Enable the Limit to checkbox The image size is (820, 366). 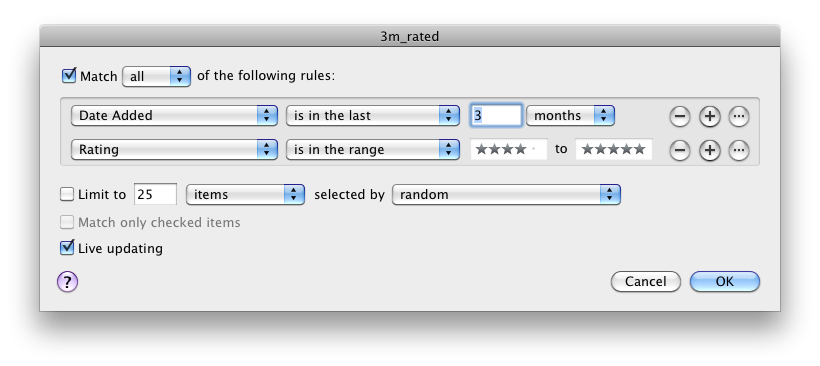[67, 195]
